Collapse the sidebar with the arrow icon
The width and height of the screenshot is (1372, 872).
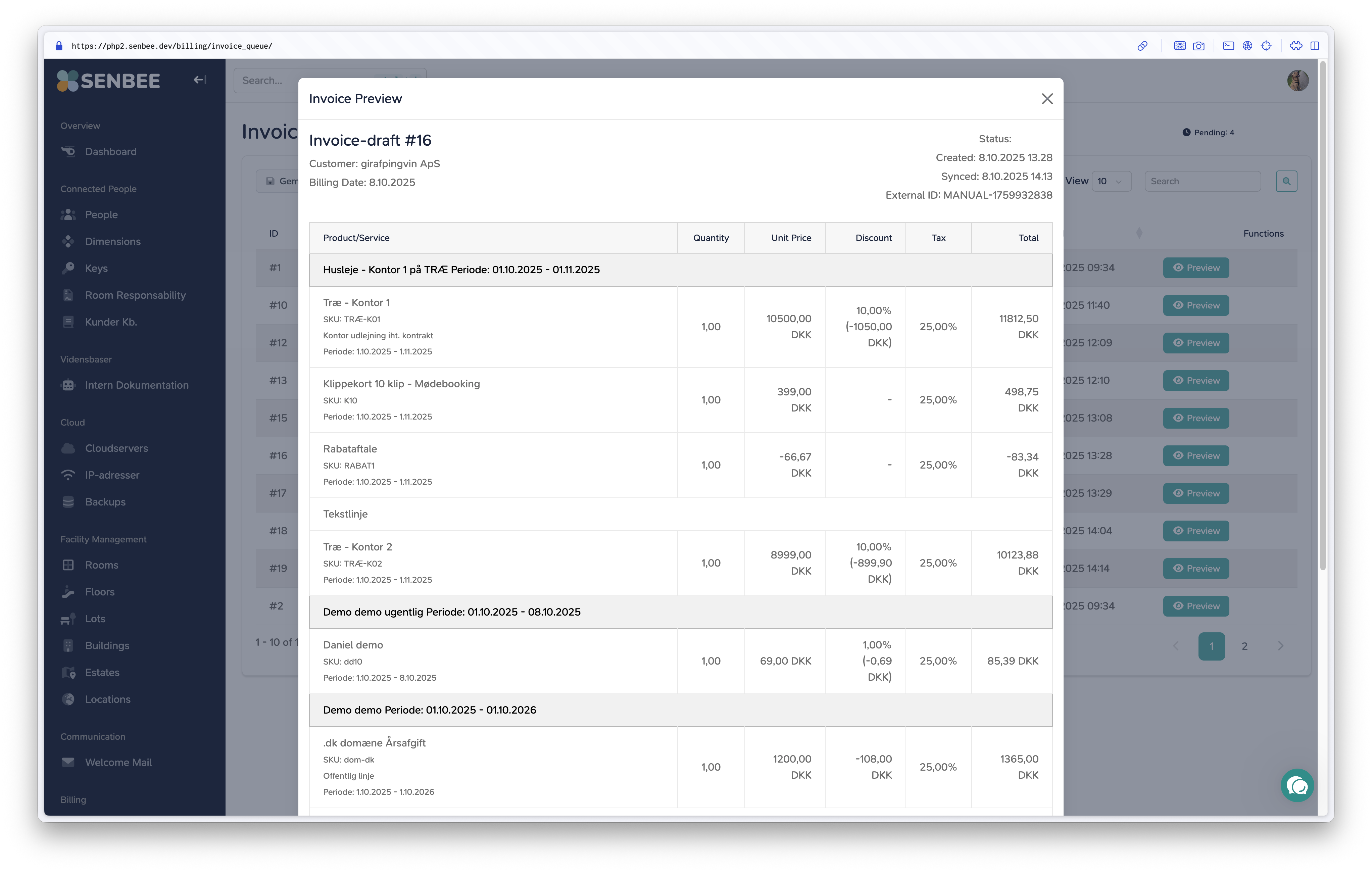point(199,80)
